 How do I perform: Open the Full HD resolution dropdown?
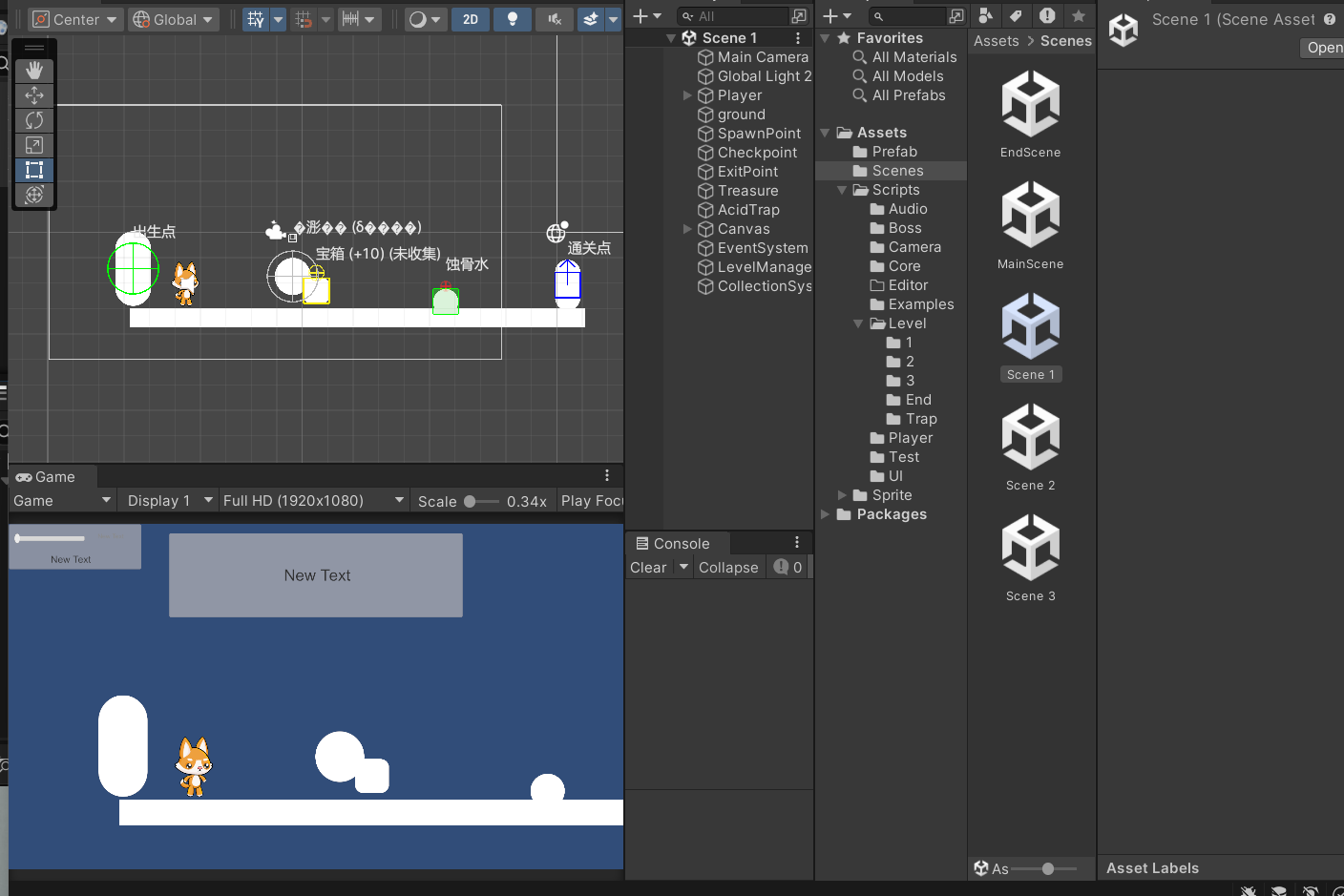pyautogui.click(x=313, y=501)
